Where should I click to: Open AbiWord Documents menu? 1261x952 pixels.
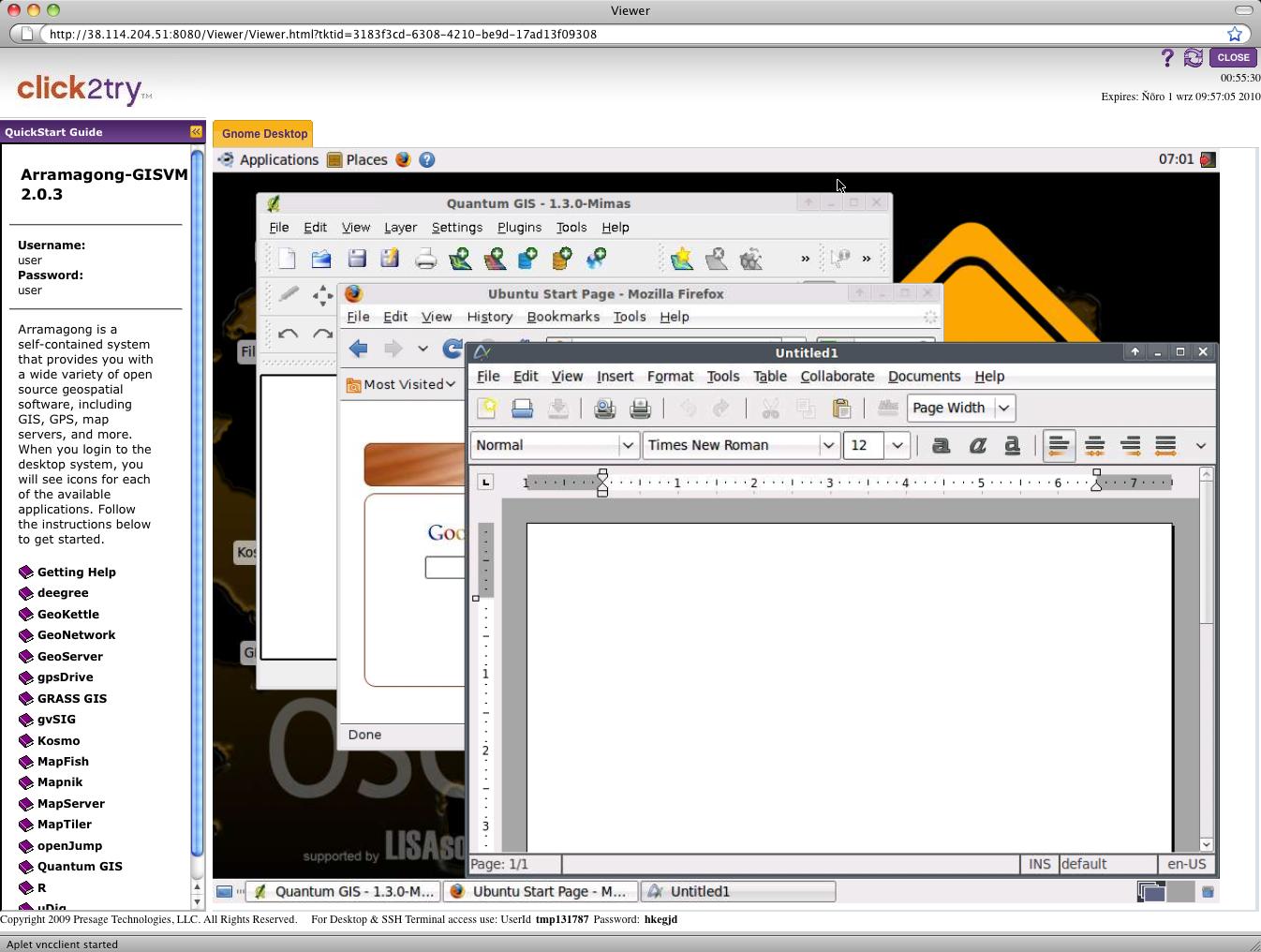924,377
